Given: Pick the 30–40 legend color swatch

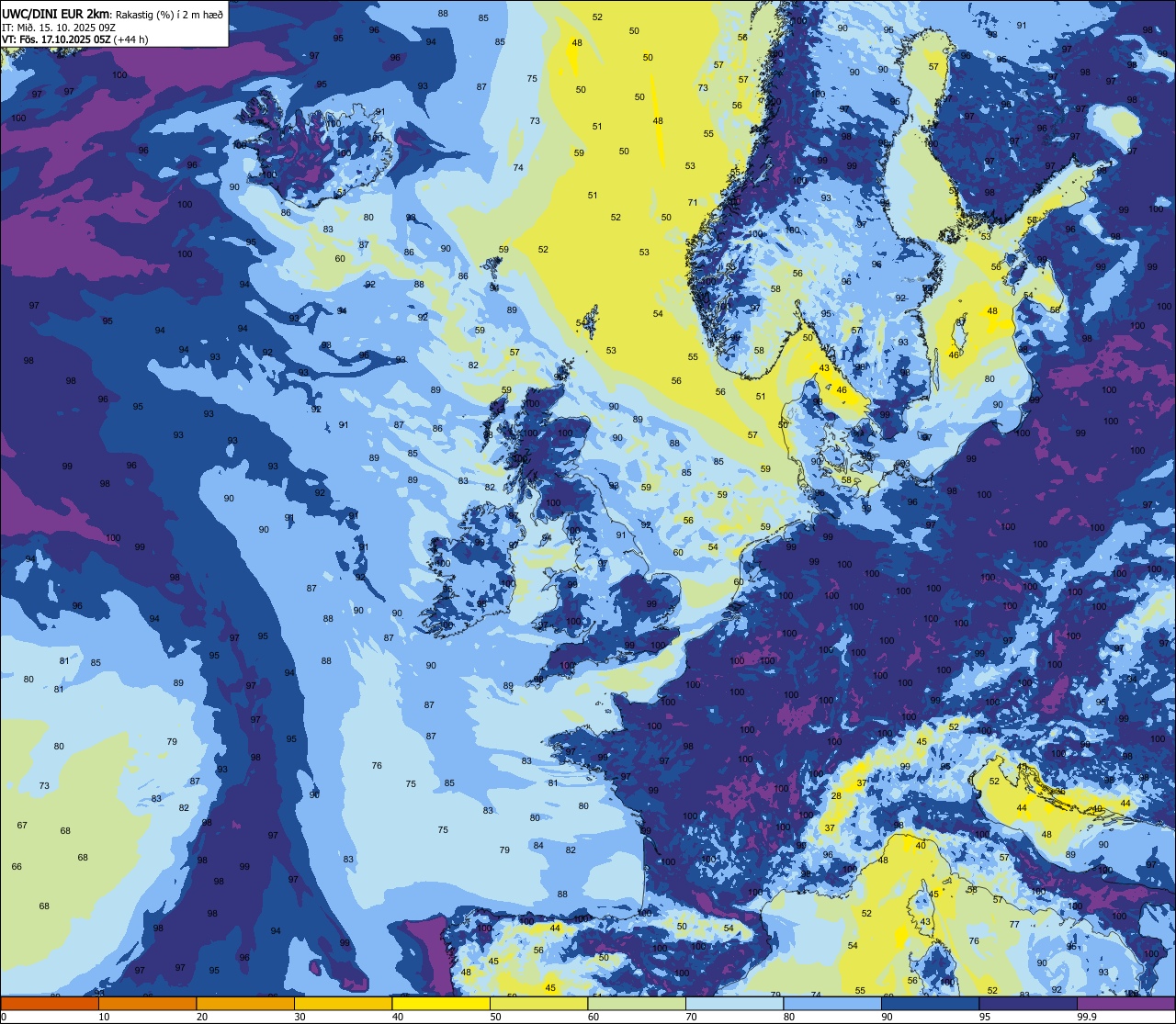Looking at the screenshot, I should tap(343, 1003).
